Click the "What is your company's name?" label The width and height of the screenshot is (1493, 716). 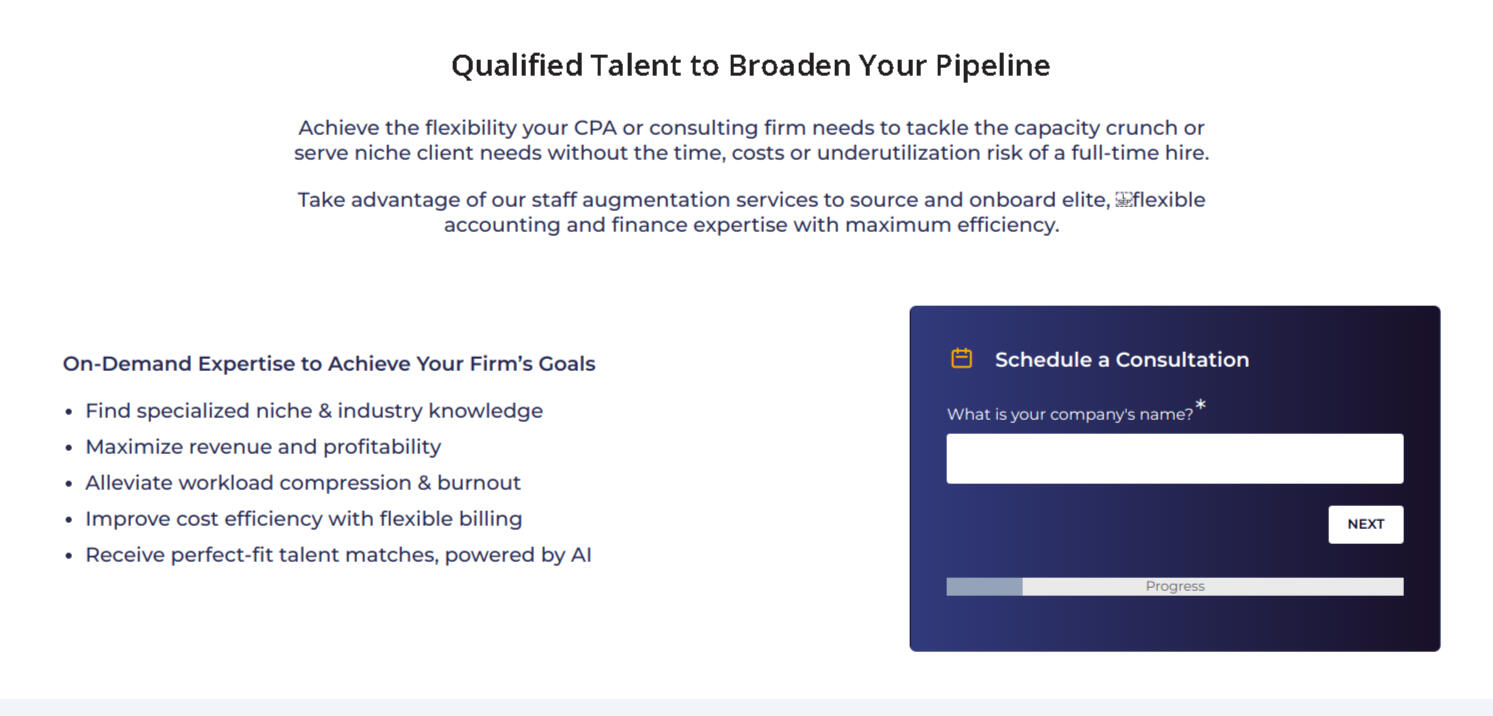click(1069, 415)
